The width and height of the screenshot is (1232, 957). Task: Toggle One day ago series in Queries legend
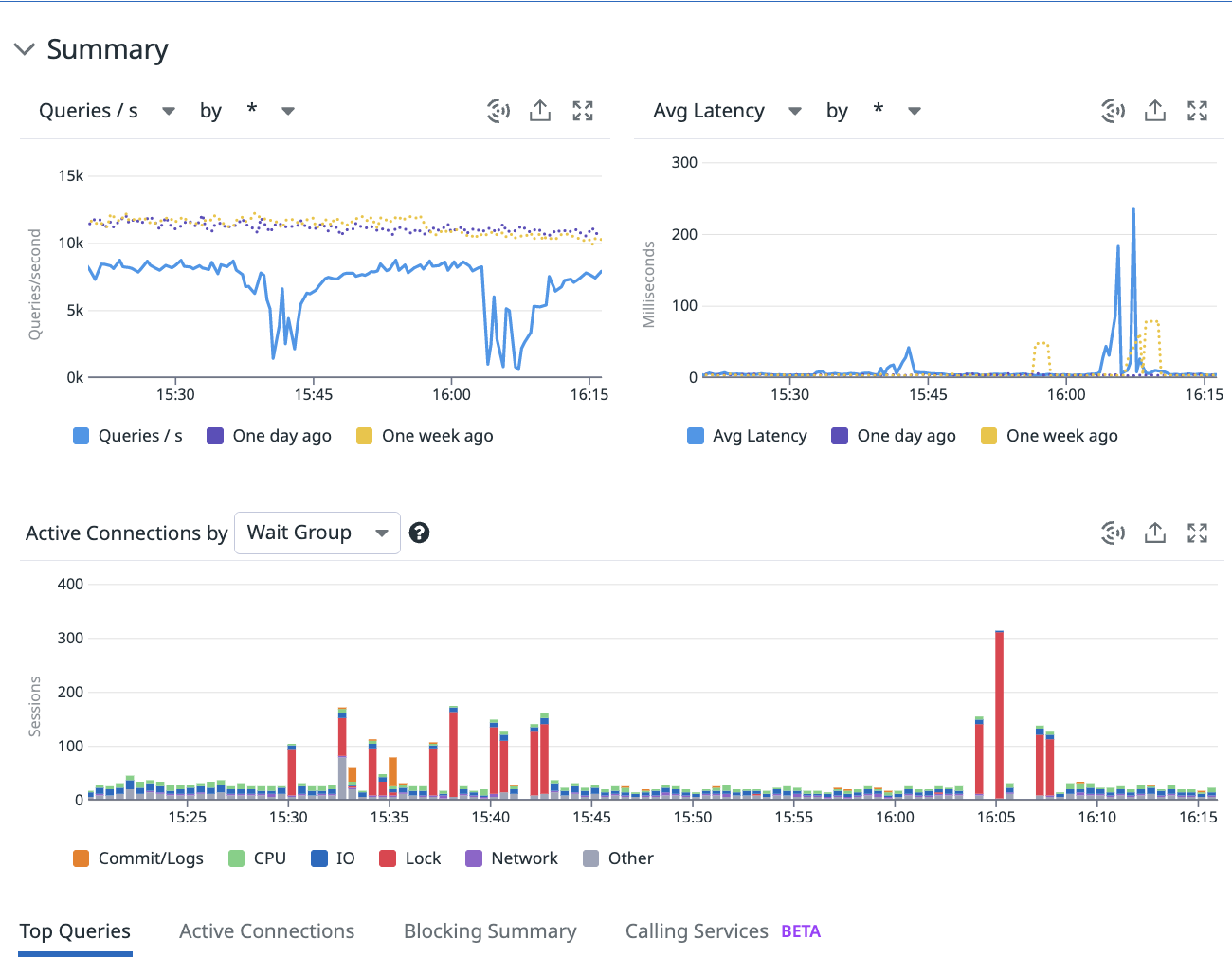269,436
